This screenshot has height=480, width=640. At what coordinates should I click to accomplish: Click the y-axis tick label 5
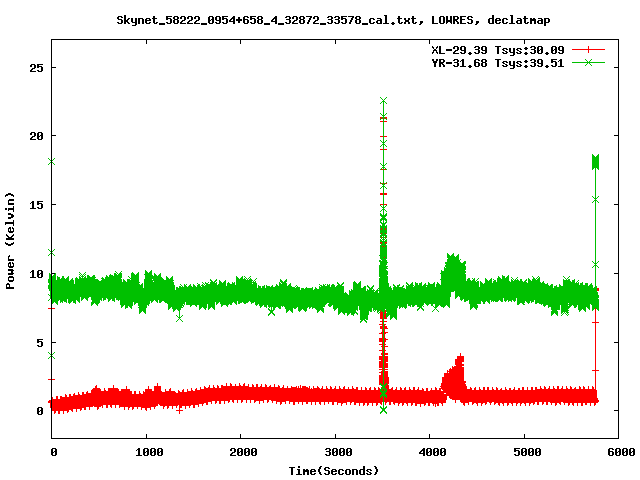click(40, 343)
